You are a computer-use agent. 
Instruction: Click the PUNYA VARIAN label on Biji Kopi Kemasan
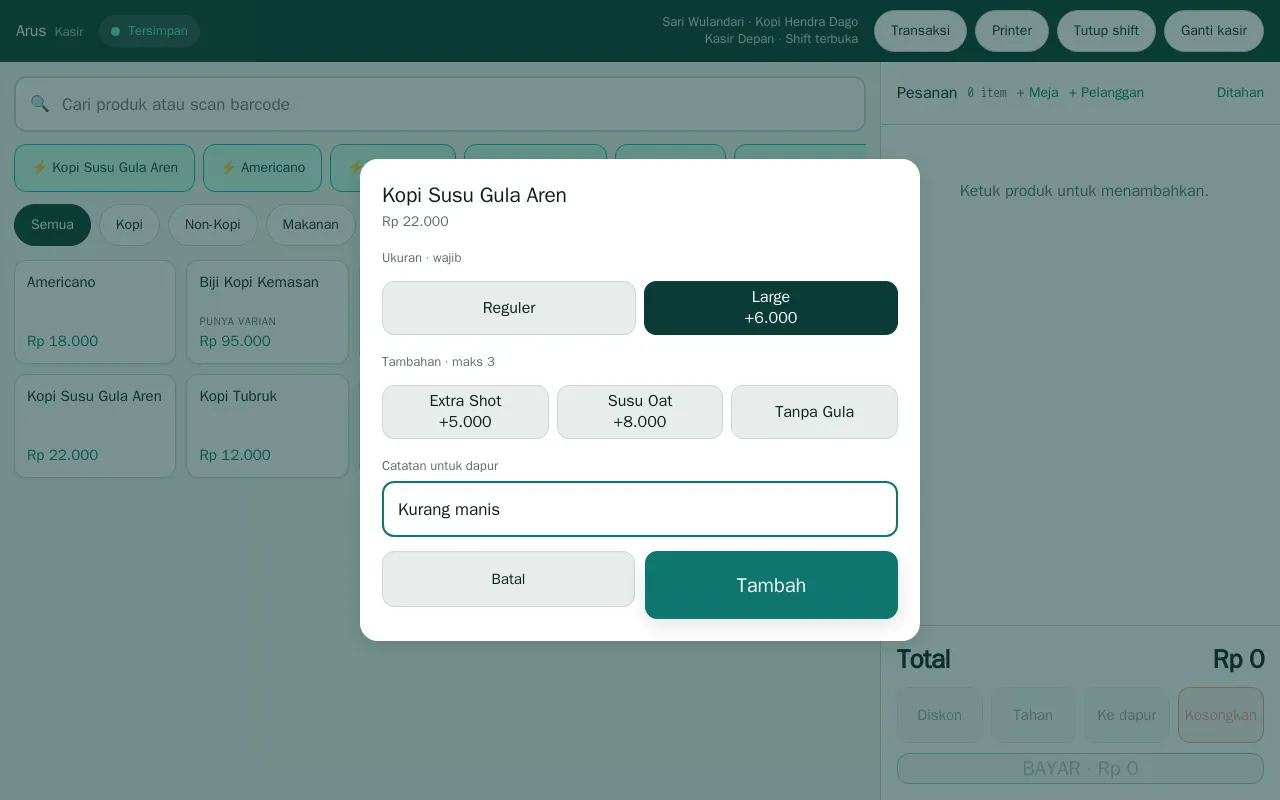pos(238,322)
